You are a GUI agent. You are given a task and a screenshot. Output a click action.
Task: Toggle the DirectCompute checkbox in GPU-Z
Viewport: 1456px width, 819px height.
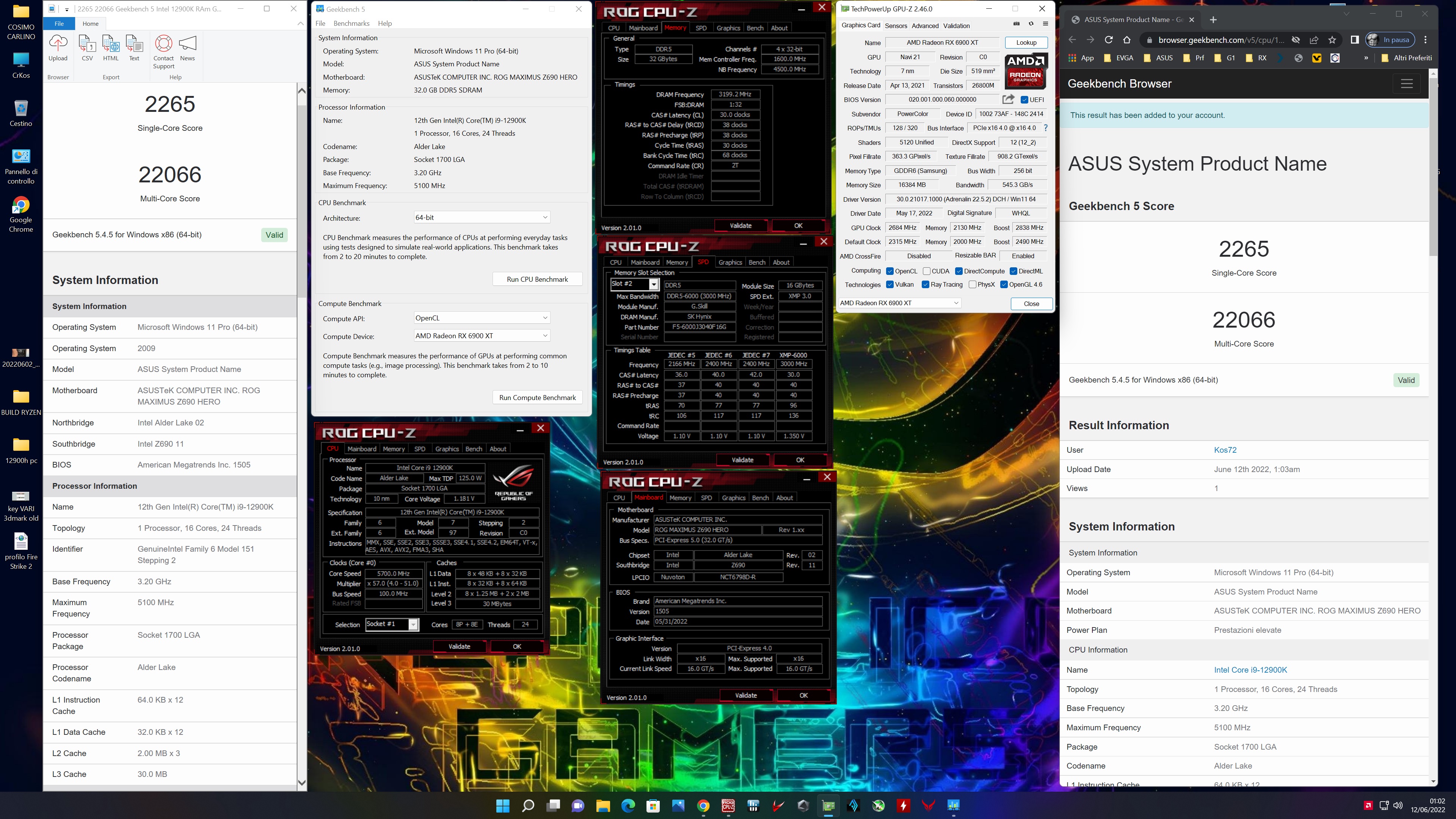click(959, 271)
